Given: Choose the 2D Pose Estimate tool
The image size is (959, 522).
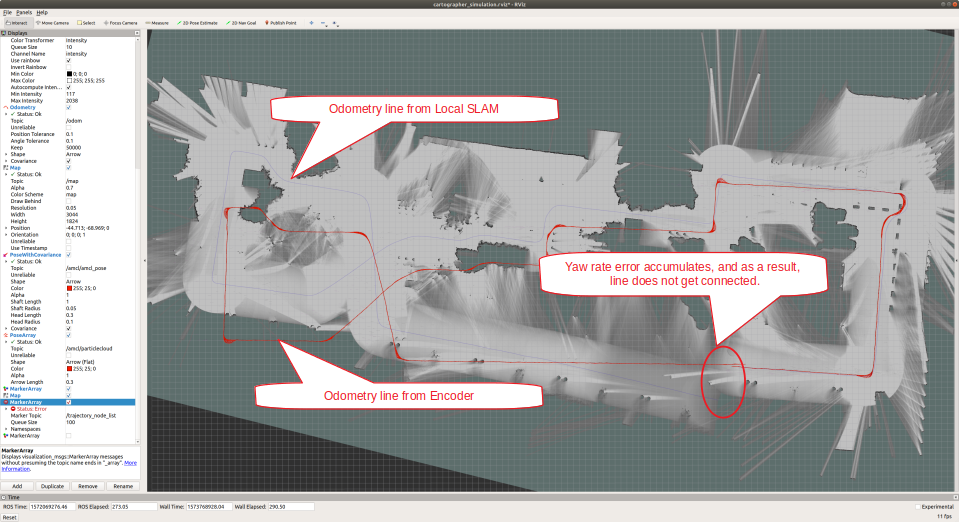Looking at the screenshot, I should tap(198, 23).
